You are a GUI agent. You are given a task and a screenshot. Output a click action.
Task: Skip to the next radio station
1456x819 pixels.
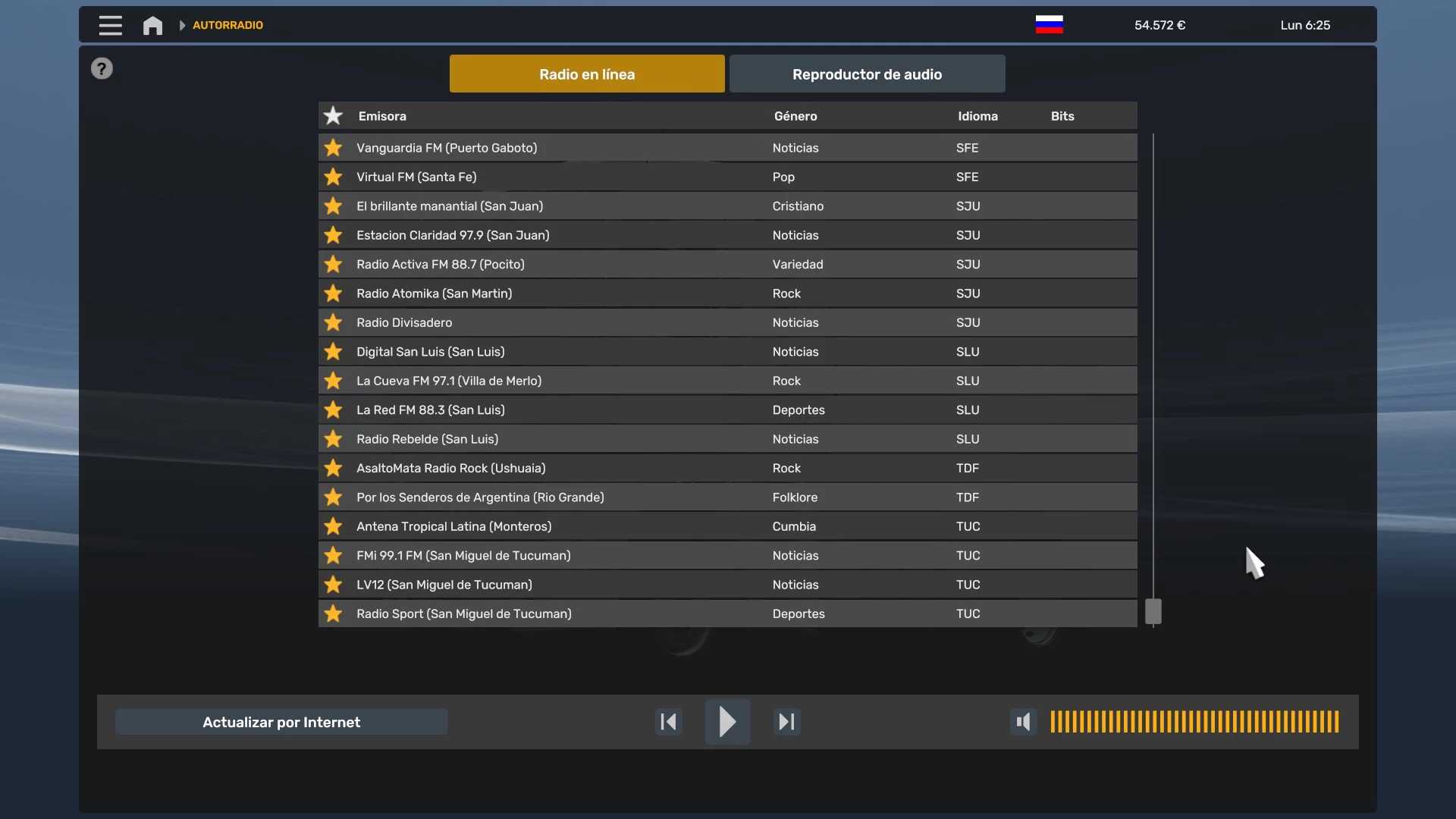[786, 721]
